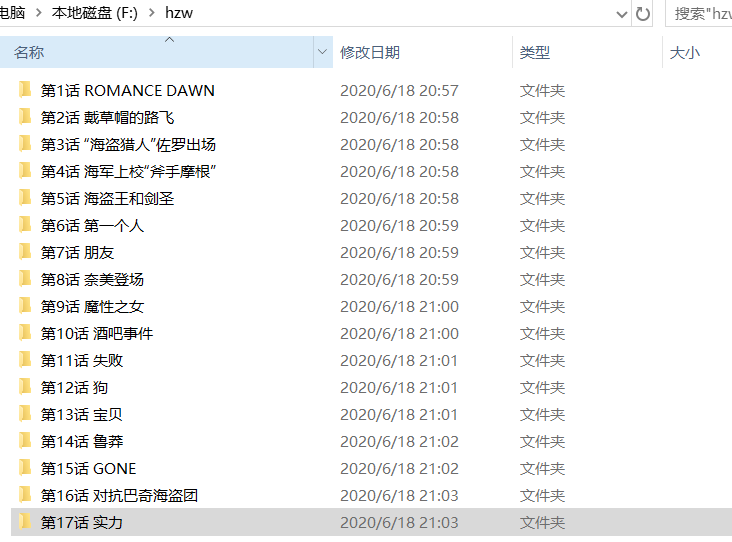Click the folder icon of the 第3话 佐罗出场 row
This screenshot has height=542, width=732.
pyautogui.click(x=25, y=144)
